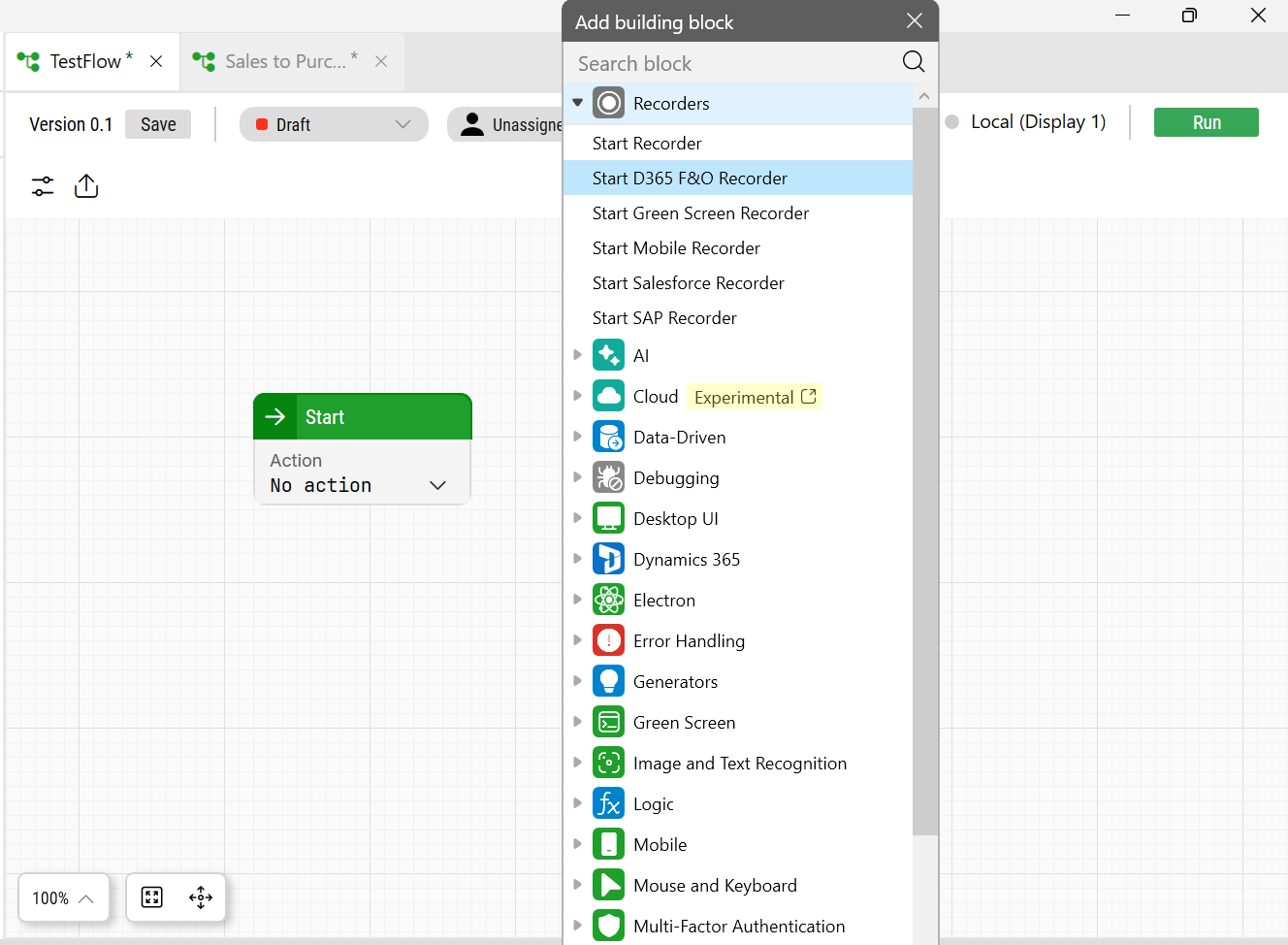The height and width of the screenshot is (945, 1288).
Task: Click the flow settings sliders icon
Action: point(43,186)
